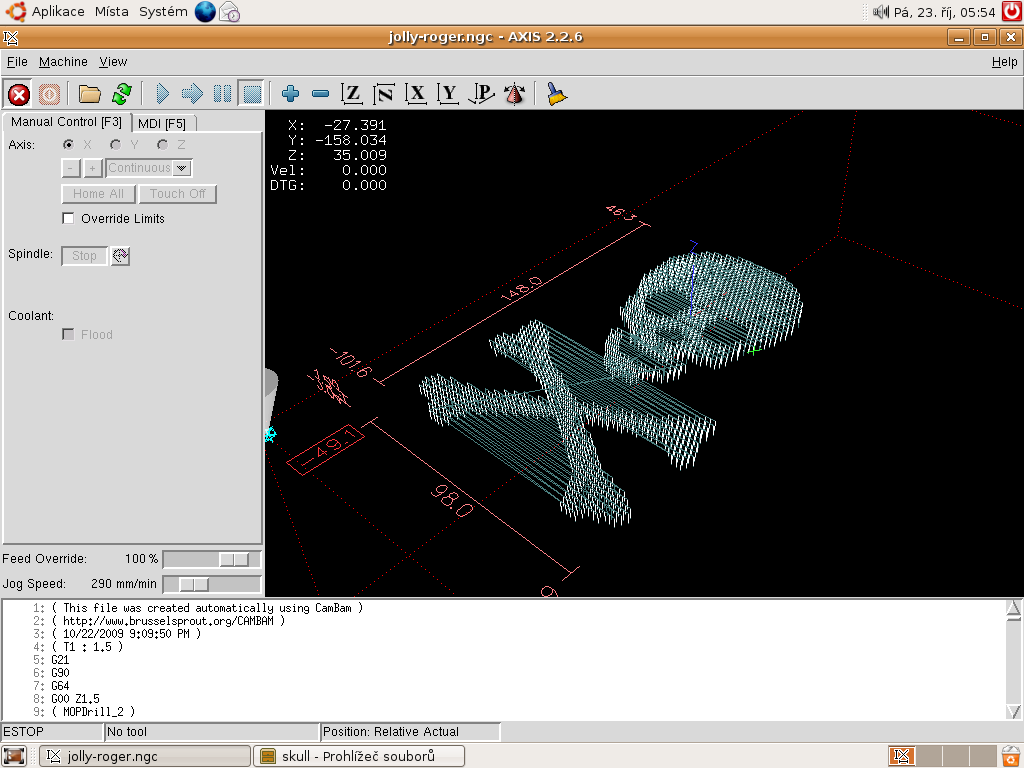The width and height of the screenshot is (1024, 768).
Task: Run the program with play icon
Action: [x=163, y=94]
